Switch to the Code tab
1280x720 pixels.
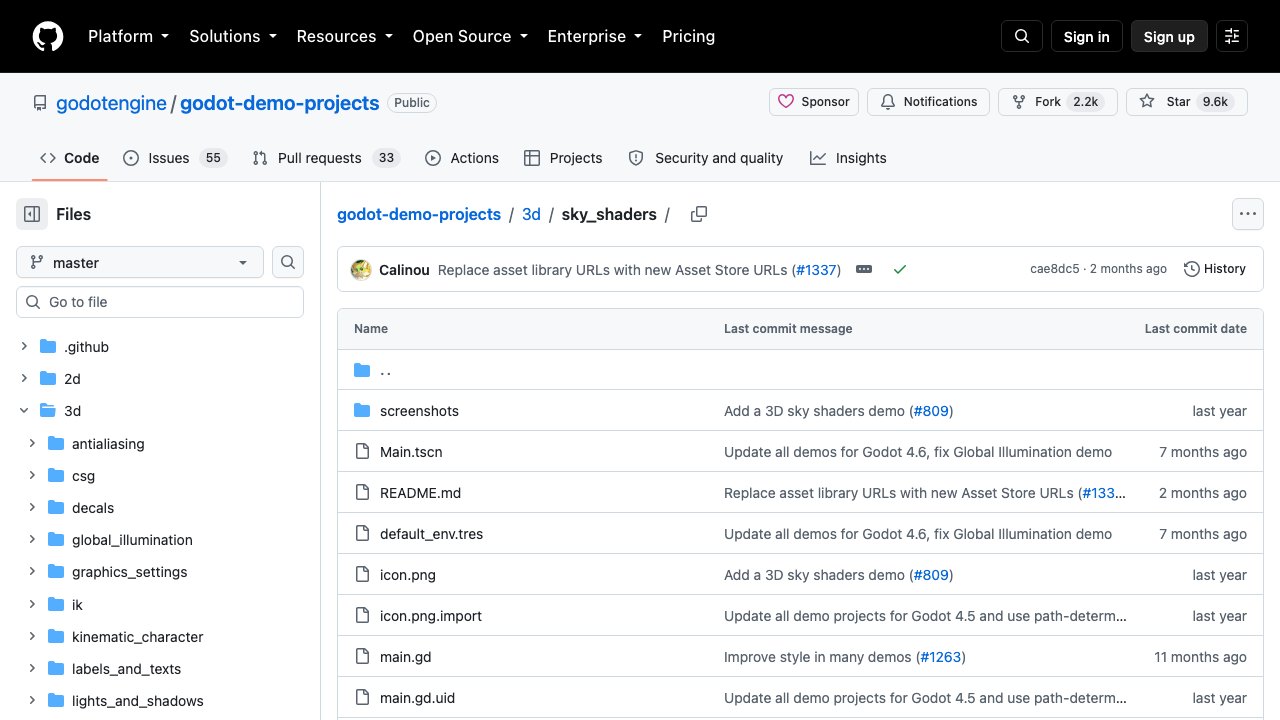coord(70,158)
